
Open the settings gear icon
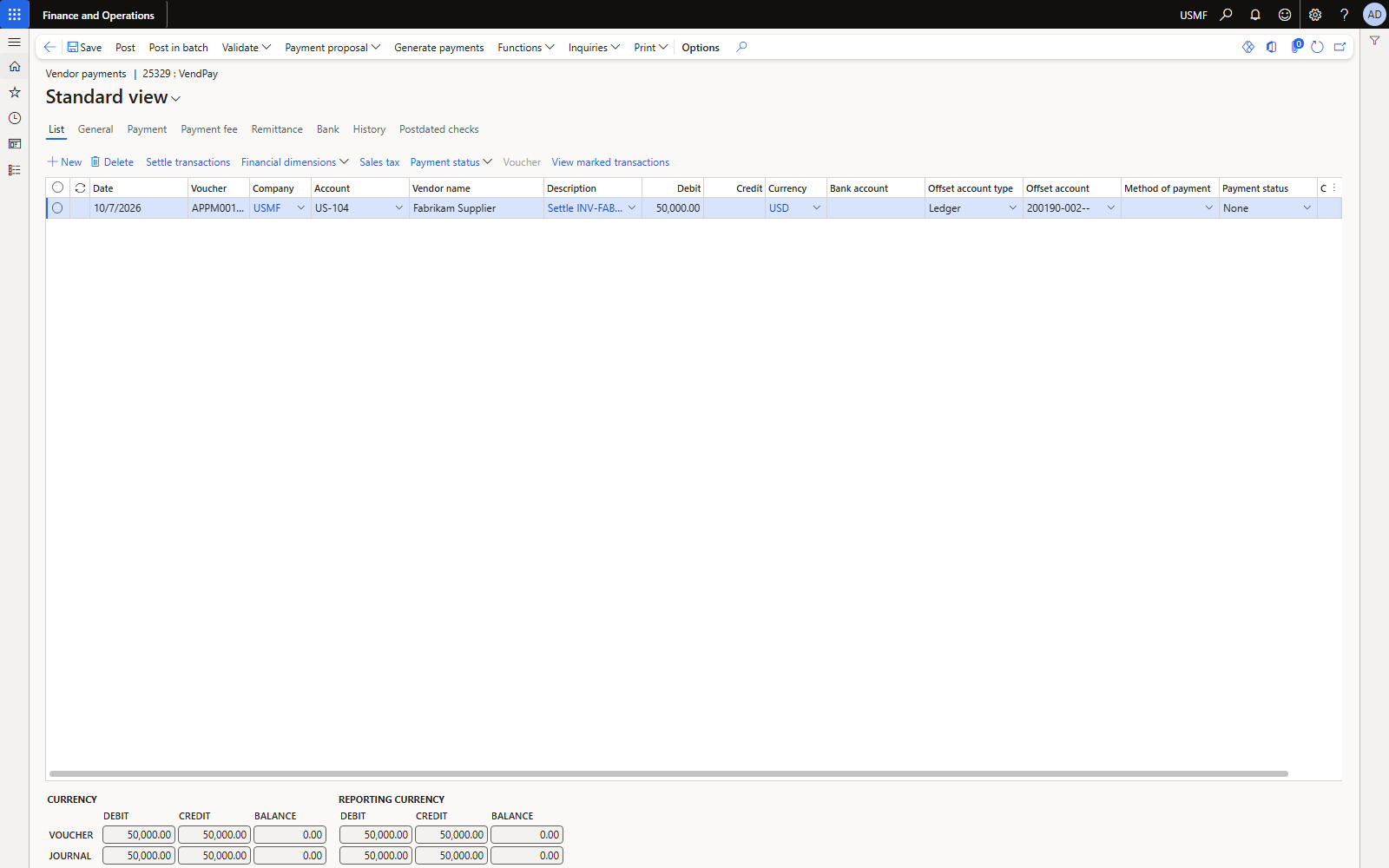1315,15
